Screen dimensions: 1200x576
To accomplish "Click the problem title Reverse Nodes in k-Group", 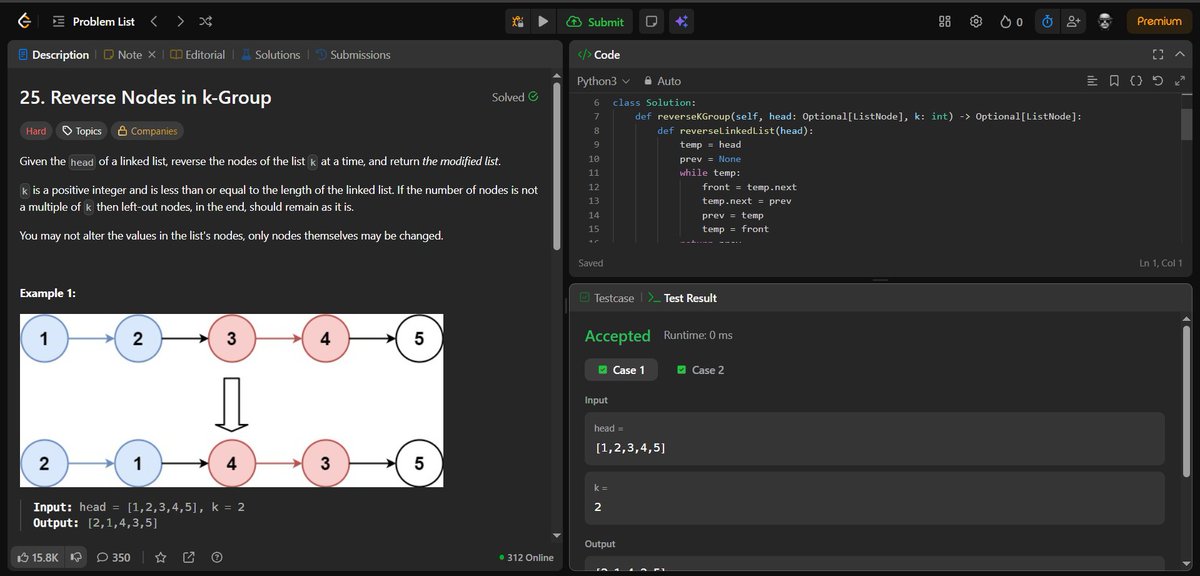I will pyautogui.click(x=145, y=97).
